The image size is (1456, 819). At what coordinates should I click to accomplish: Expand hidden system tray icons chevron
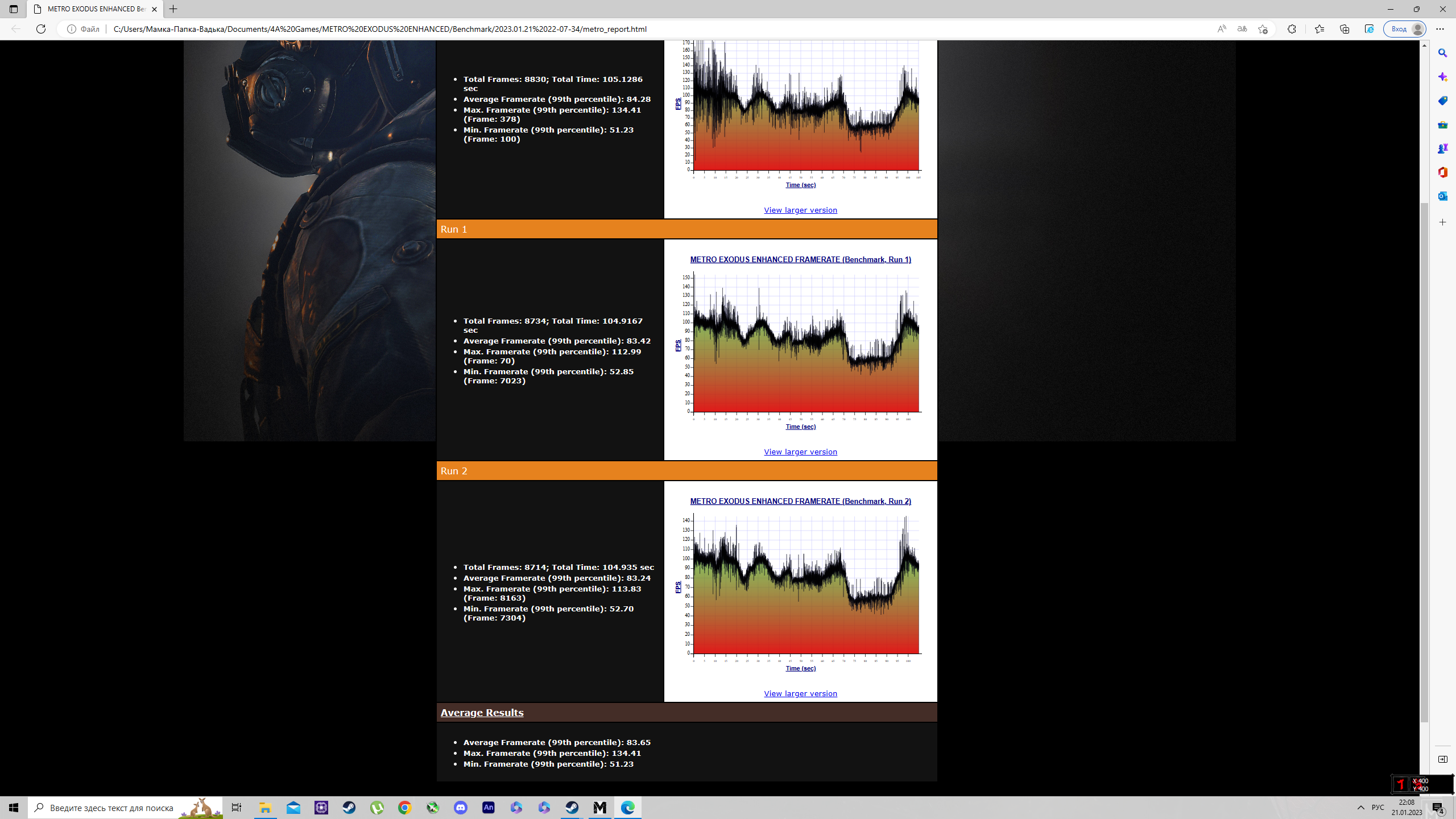click(1361, 808)
